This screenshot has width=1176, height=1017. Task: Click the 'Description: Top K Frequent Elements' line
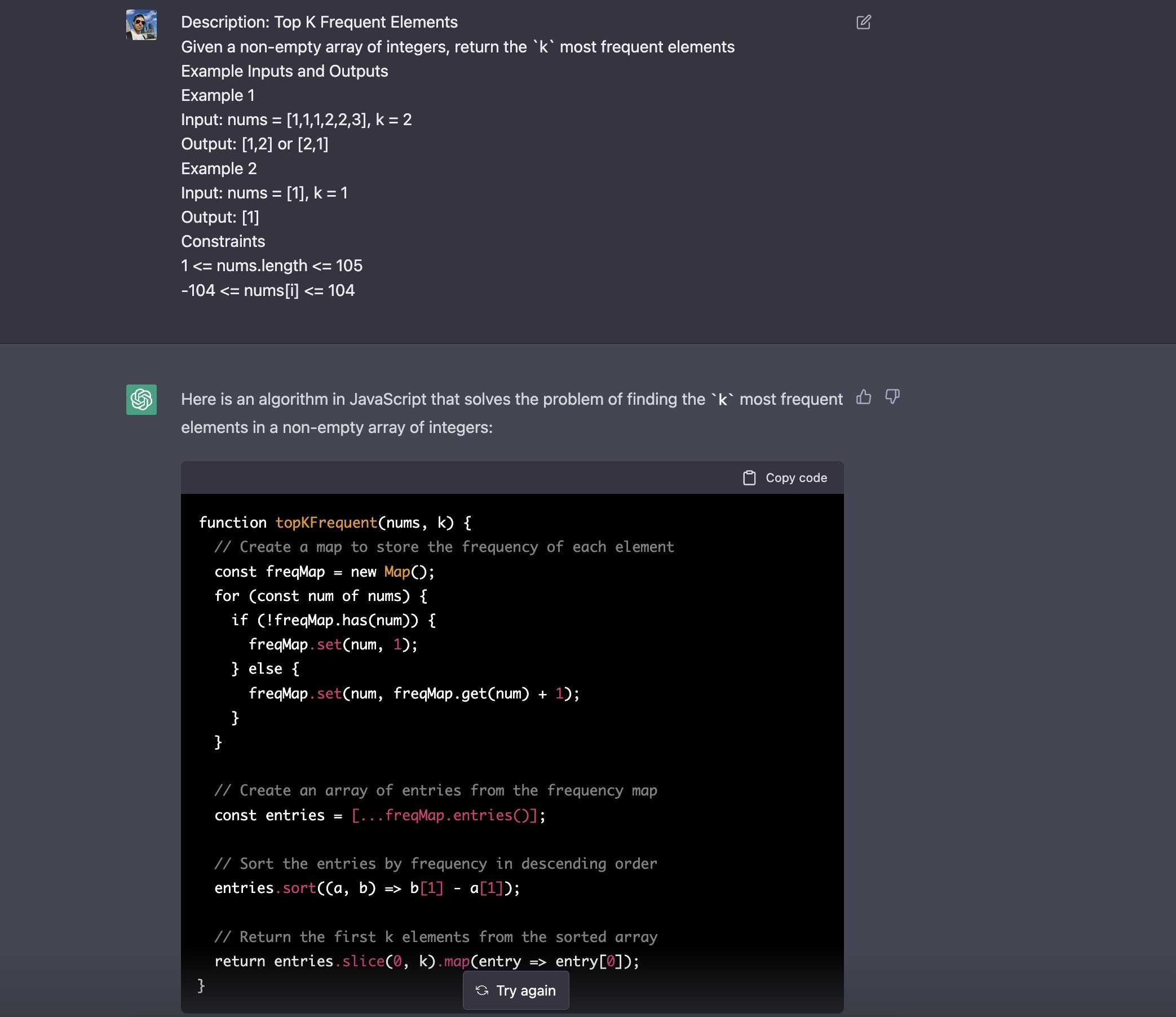click(319, 22)
